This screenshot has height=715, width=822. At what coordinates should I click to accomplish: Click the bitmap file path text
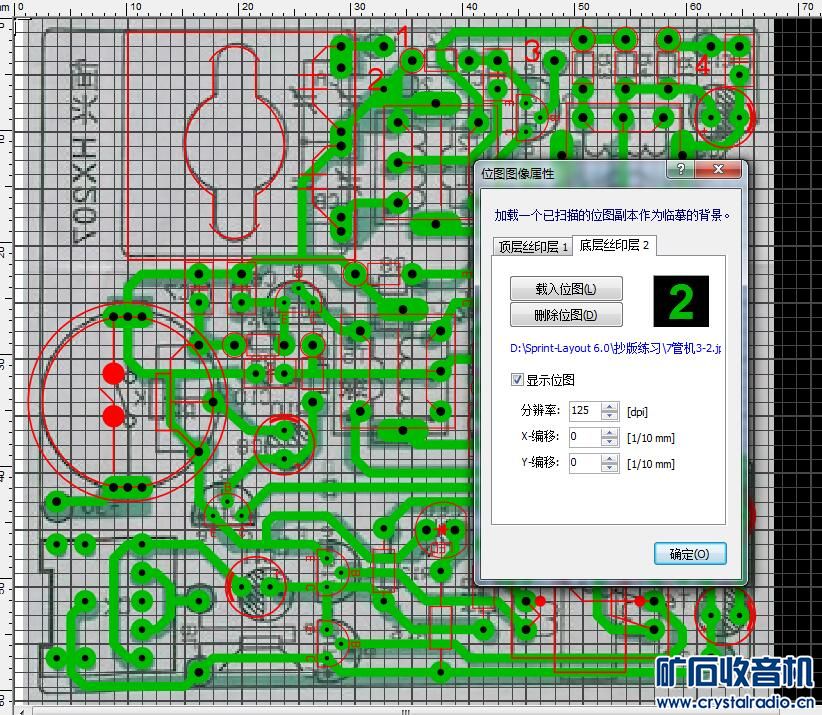pos(615,348)
